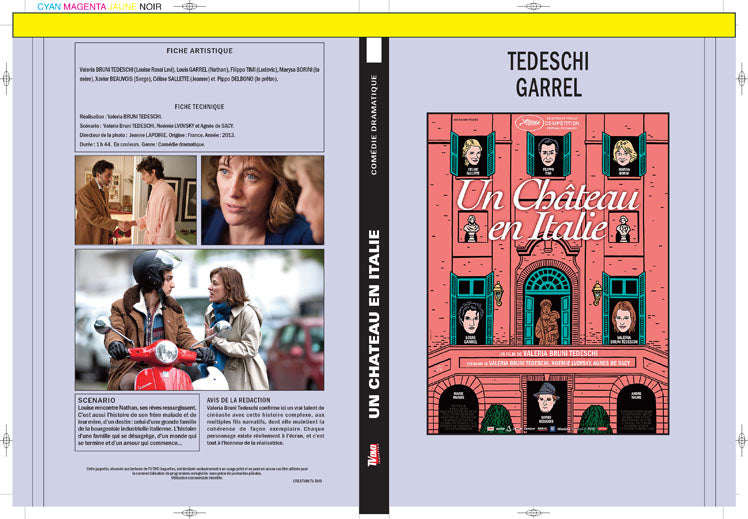Click the yellow color bar at top

tap(374, 25)
